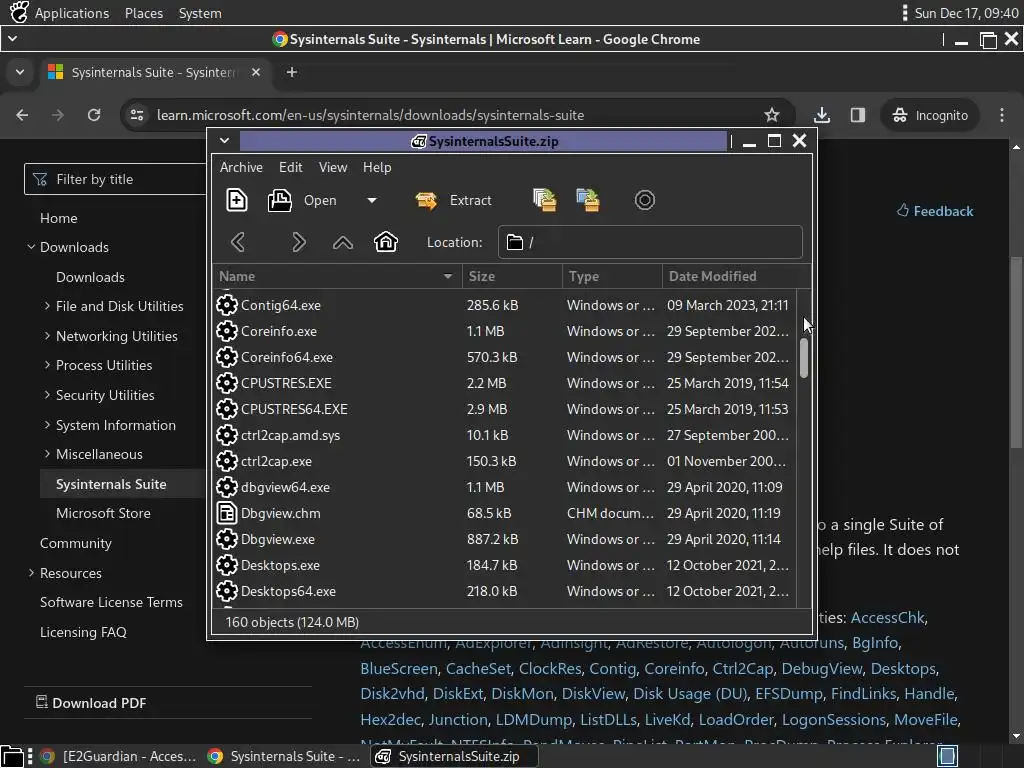This screenshot has width=1024, height=768.
Task: Click the archive list vertical scrollbar thumb
Action: (x=804, y=357)
